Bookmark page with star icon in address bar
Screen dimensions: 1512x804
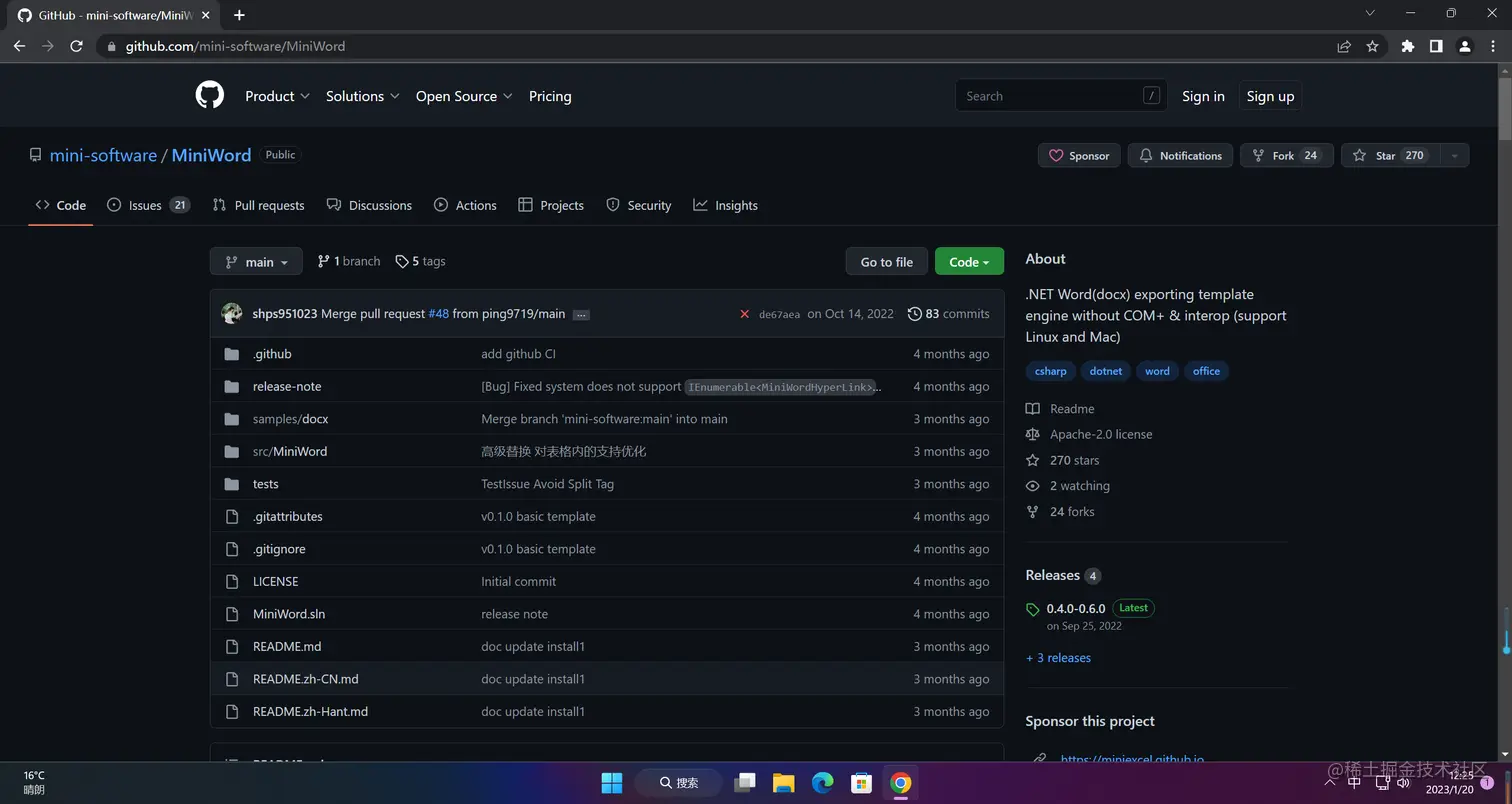click(x=1372, y=46)
